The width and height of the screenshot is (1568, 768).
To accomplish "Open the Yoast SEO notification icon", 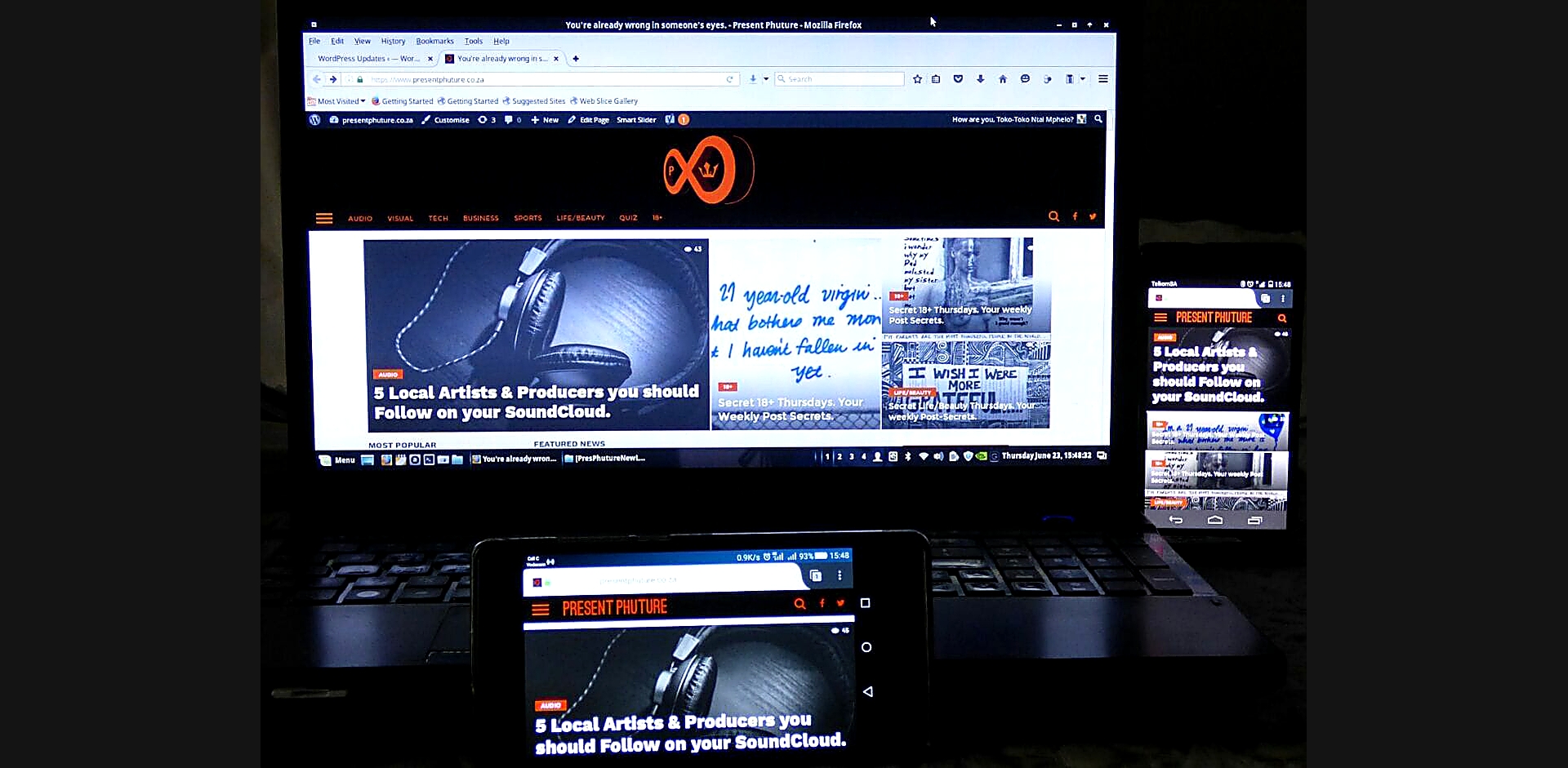I will tap(677, 120).
